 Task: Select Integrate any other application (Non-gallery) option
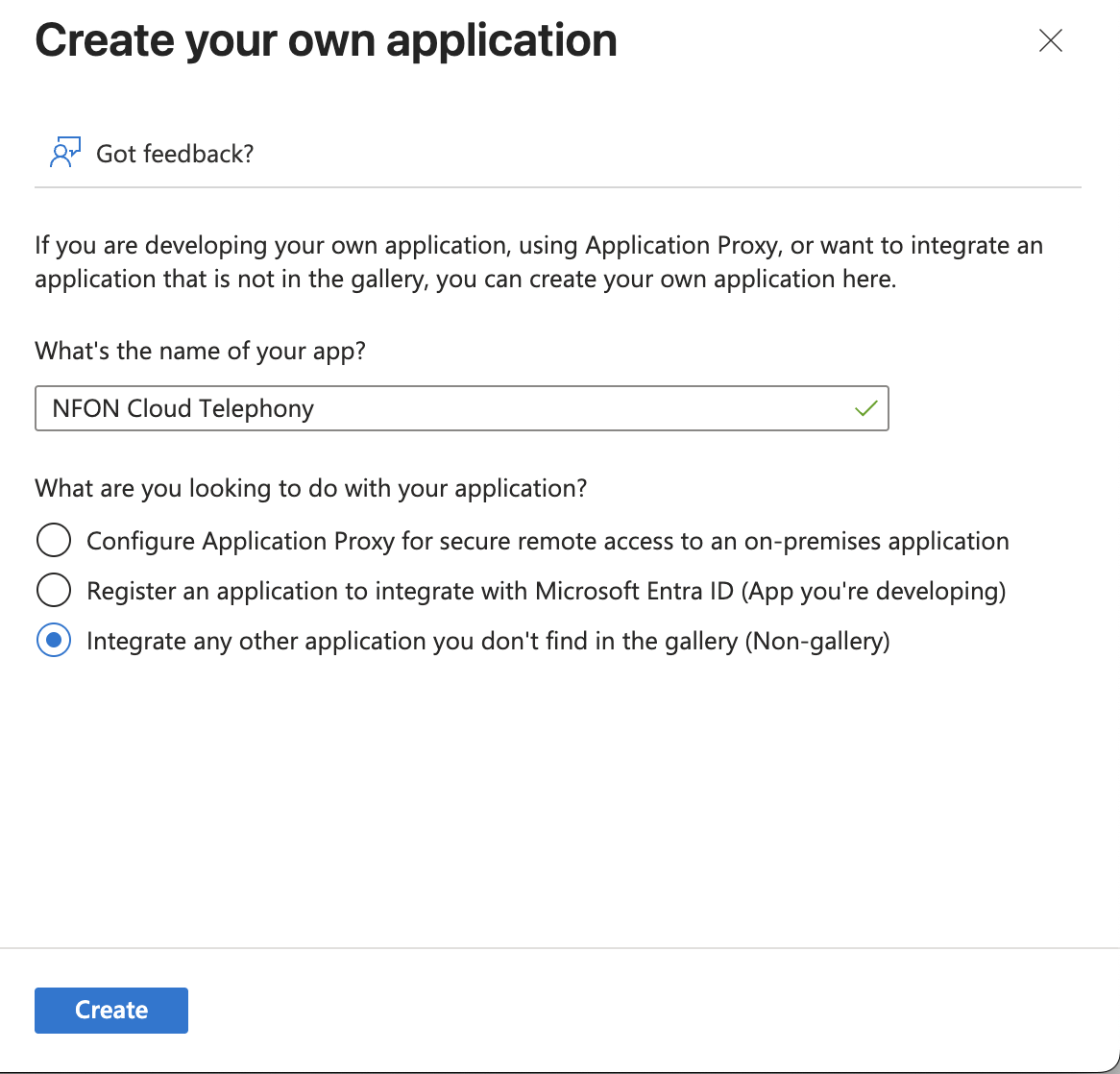54,640
